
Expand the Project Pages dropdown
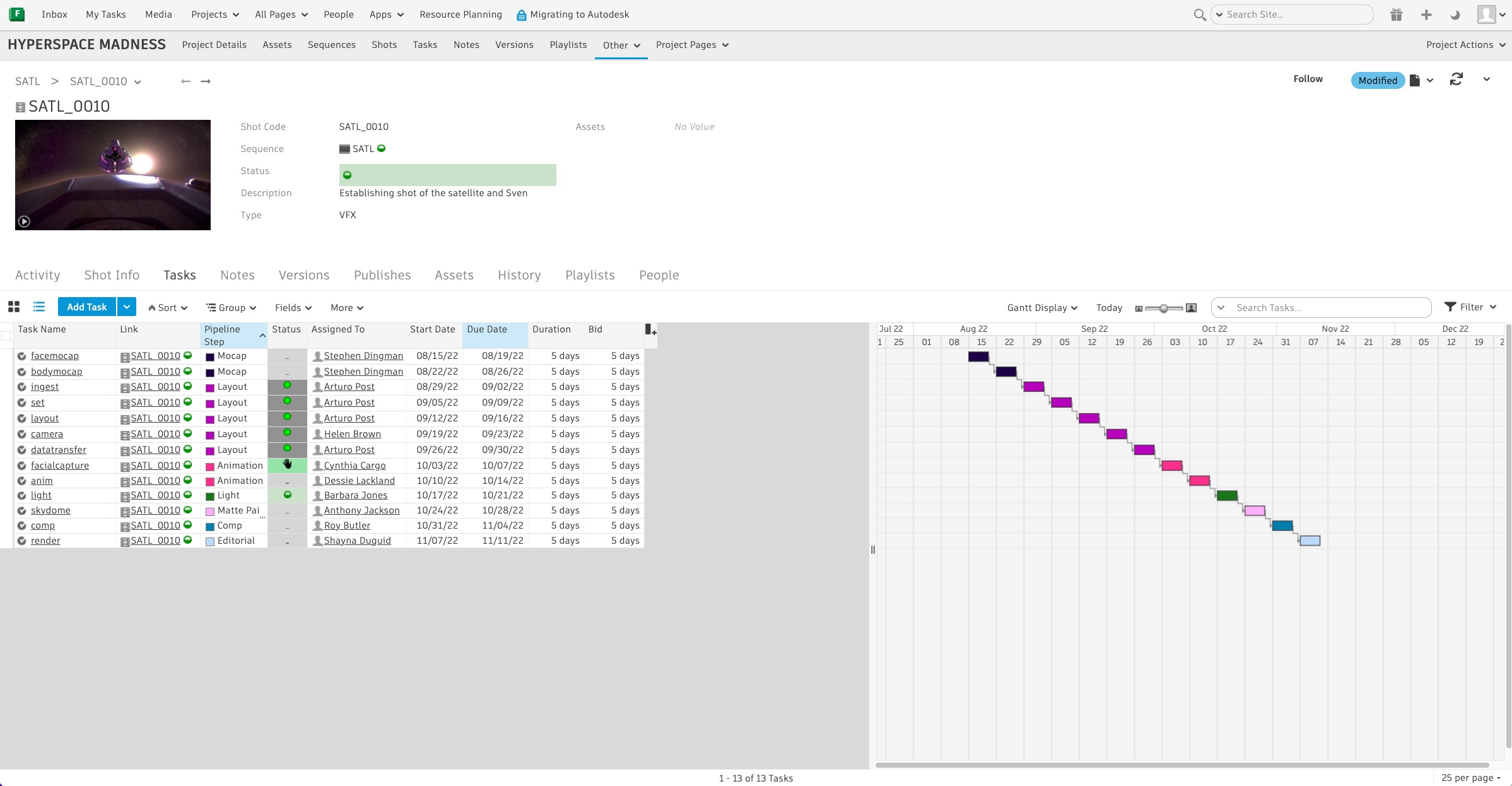pos(692,45)
